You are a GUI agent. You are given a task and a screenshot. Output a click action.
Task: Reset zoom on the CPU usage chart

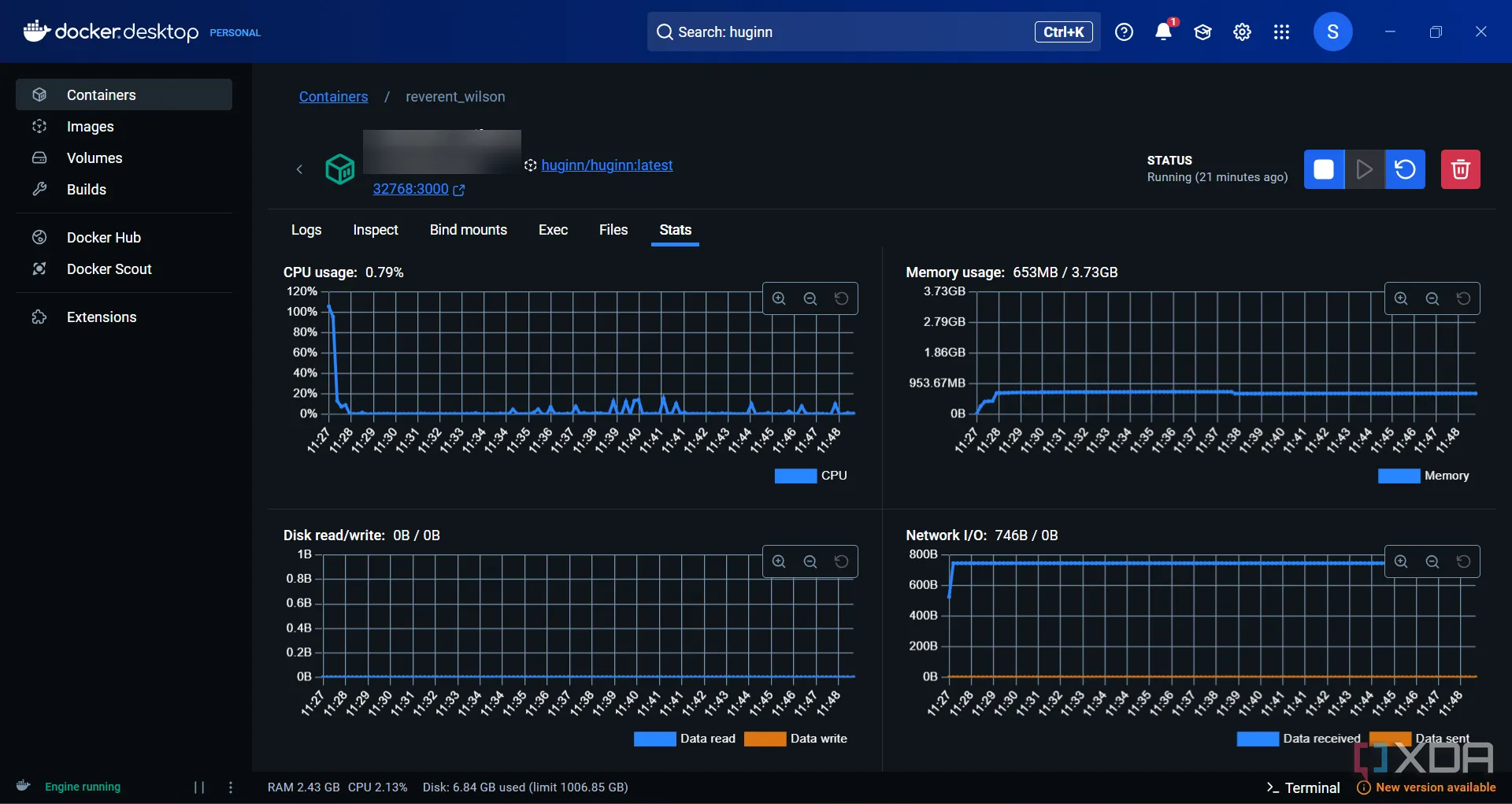(x=841, y=298)
